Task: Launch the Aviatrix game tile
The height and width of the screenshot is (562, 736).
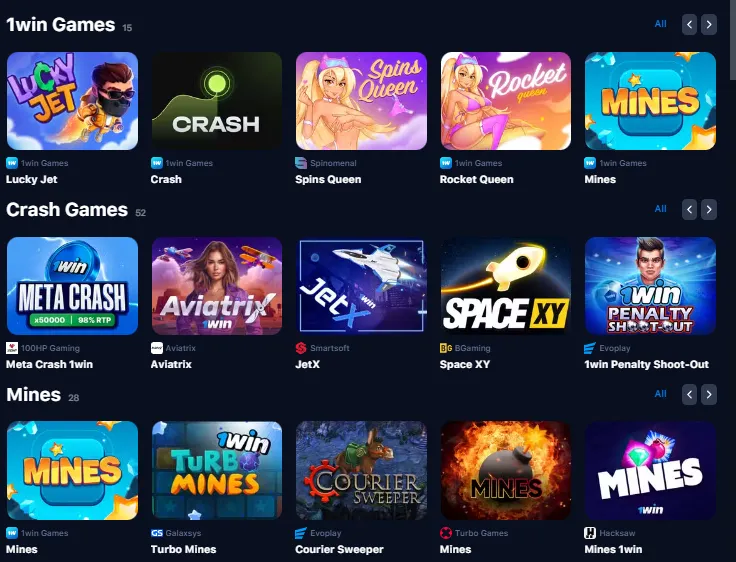Action: pos(217,286)
